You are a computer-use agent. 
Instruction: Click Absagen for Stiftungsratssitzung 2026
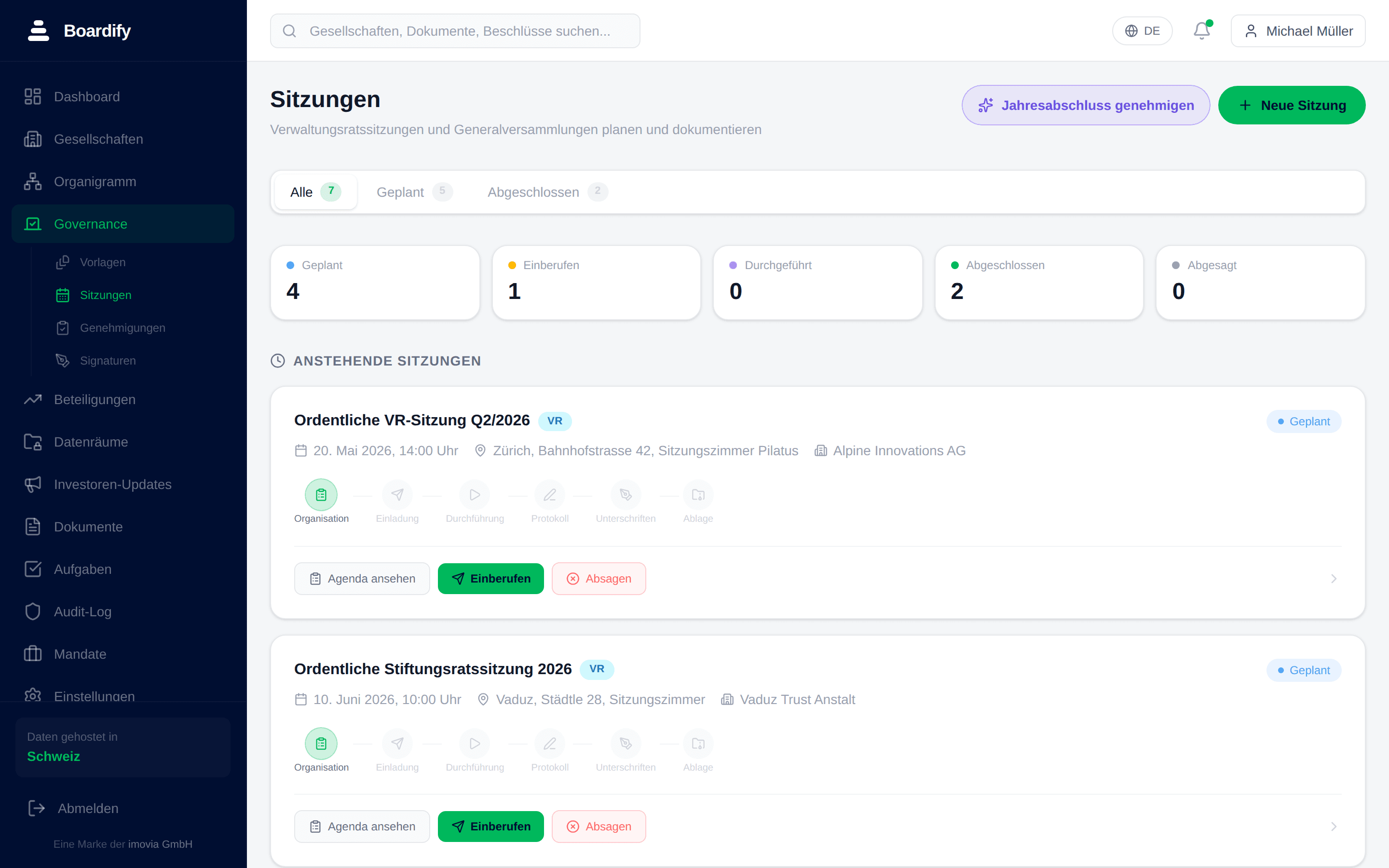pyautogui.click(x=599, y=827)
